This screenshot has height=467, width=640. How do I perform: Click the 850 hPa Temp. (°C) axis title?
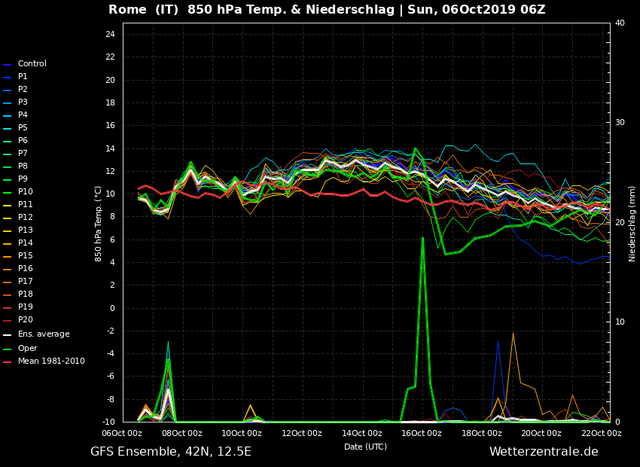[x=98, y=223]
